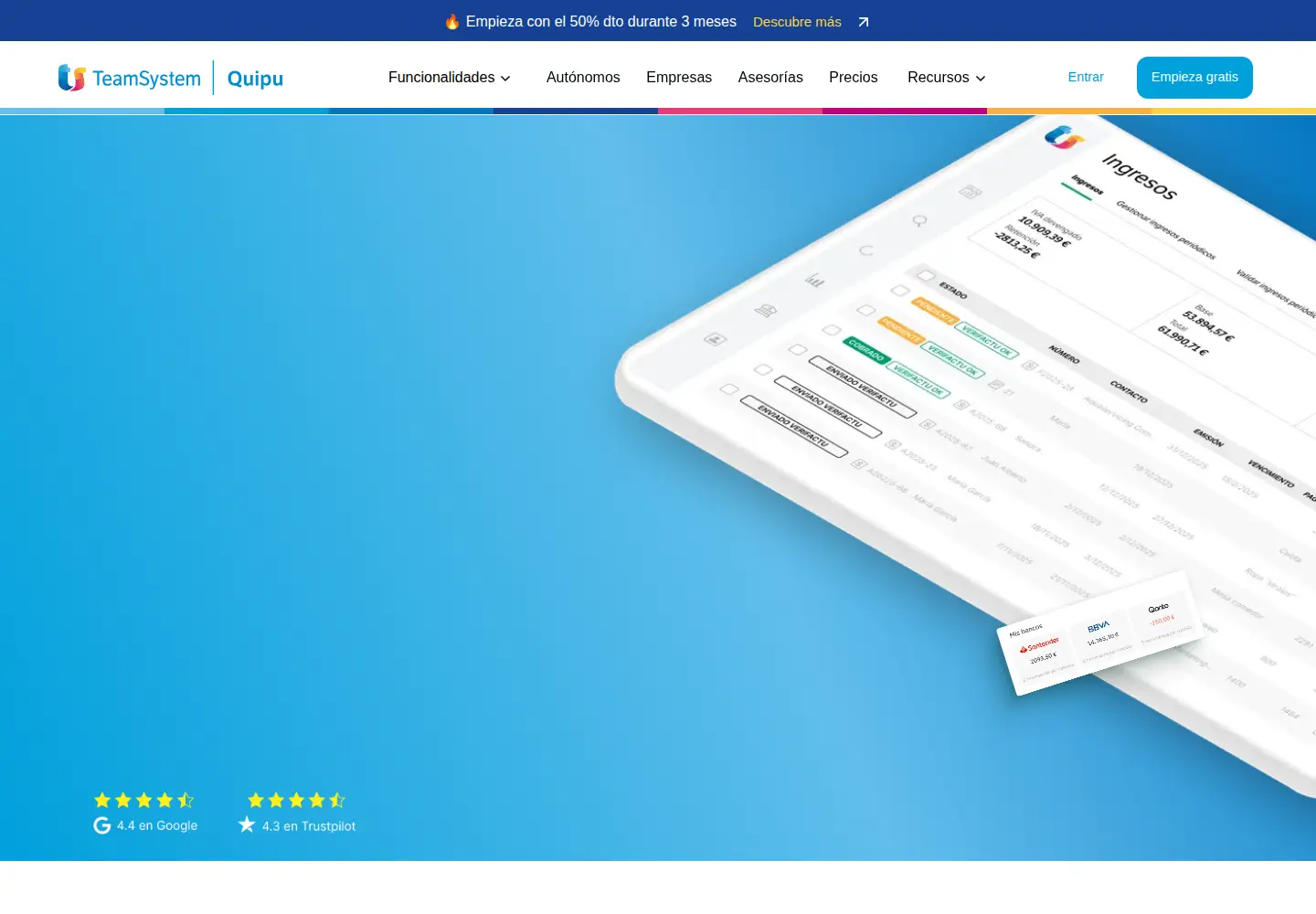The height and width of the screenshot is (914, 1316).
Task: Click the Empieza gratis button
Action: pyautogui.click(x=1194, y=78)
